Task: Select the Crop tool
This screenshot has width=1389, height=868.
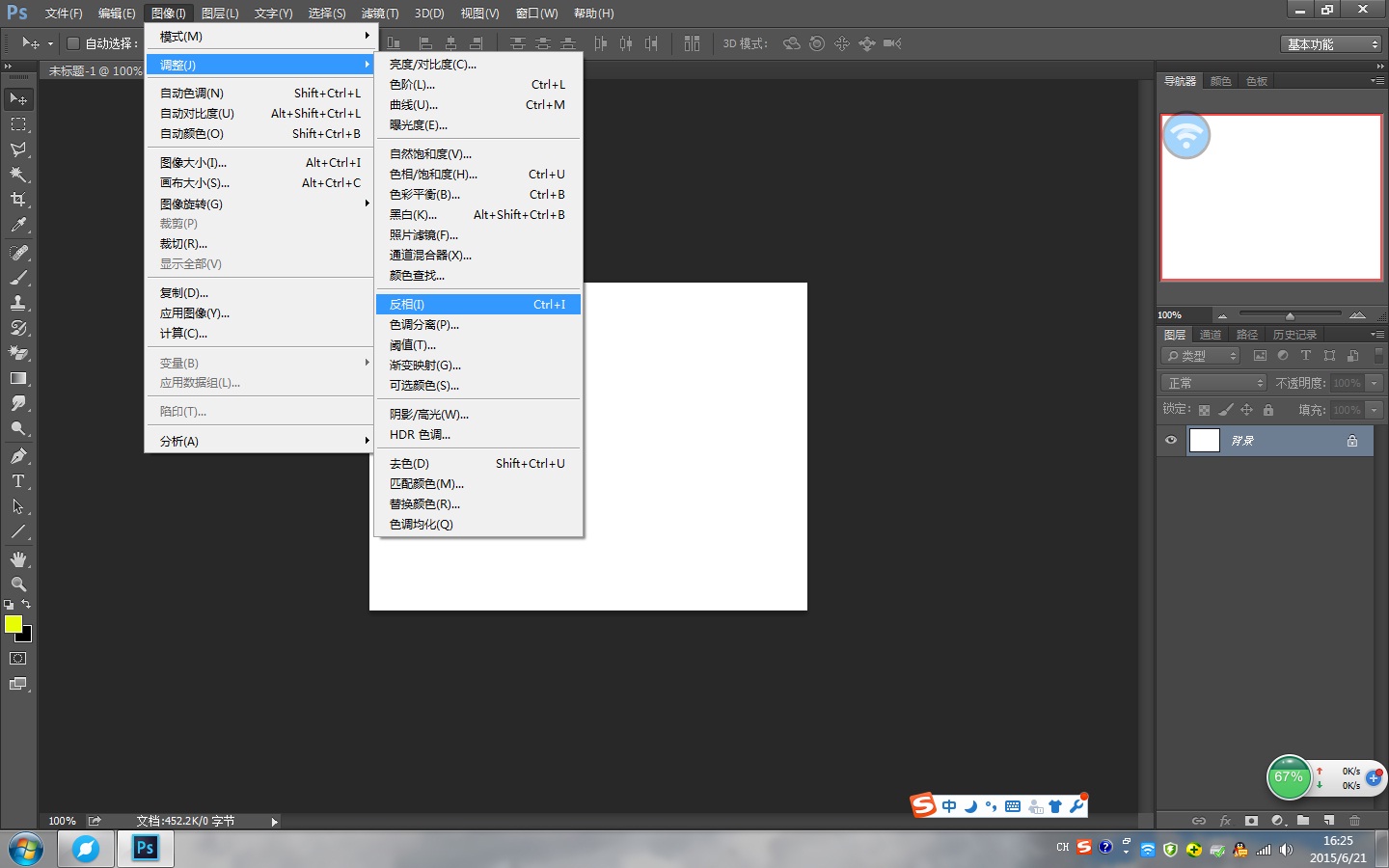Action: [18, 200]
